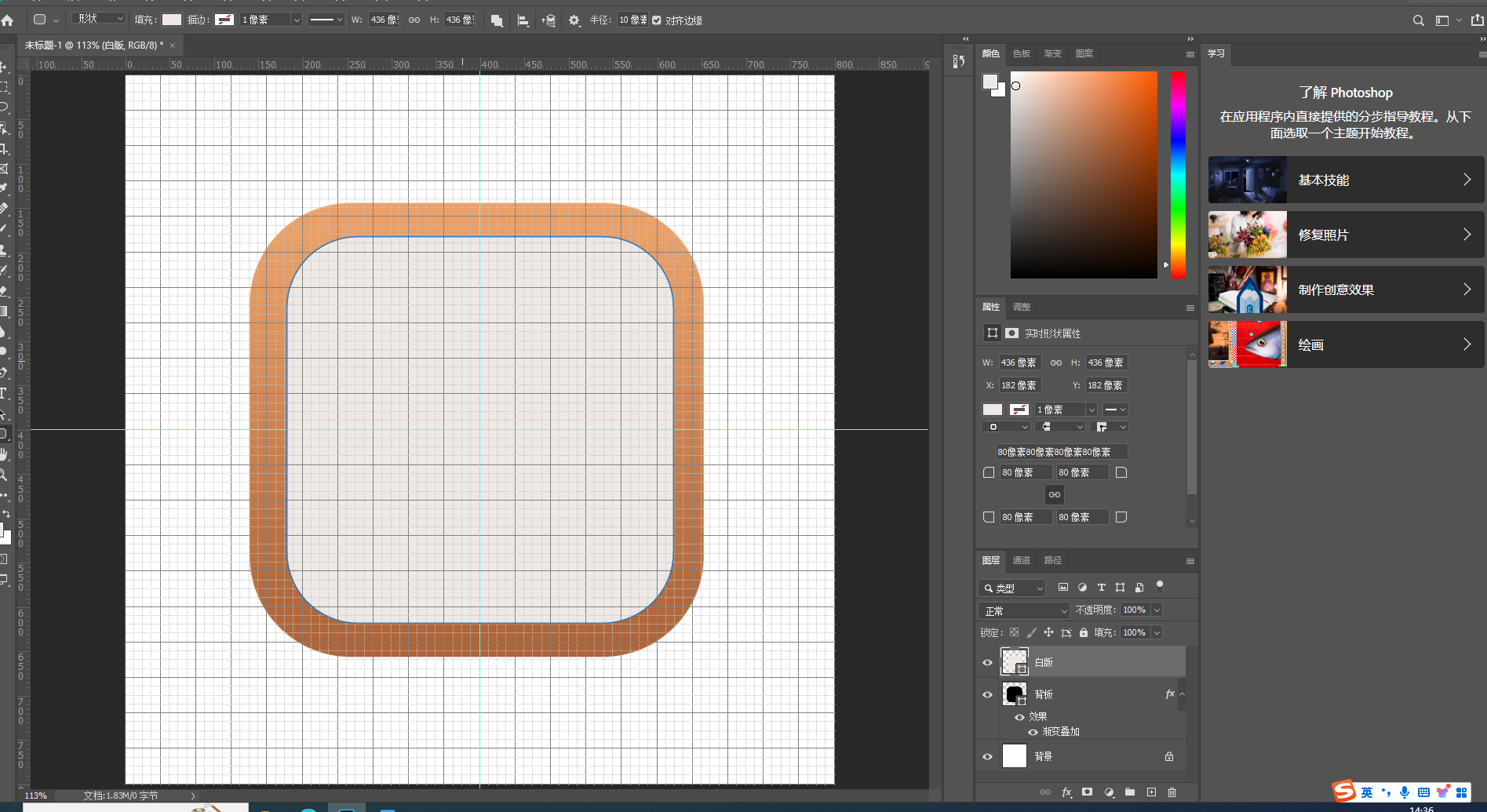Click the fill color swatch after 填充
1487x812 pixels.
172,20
